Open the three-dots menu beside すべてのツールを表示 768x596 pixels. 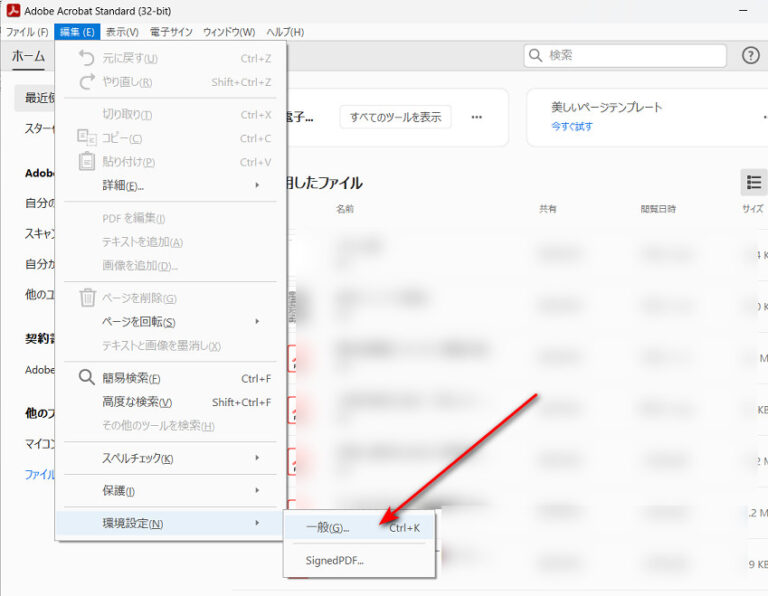point(477,117)
